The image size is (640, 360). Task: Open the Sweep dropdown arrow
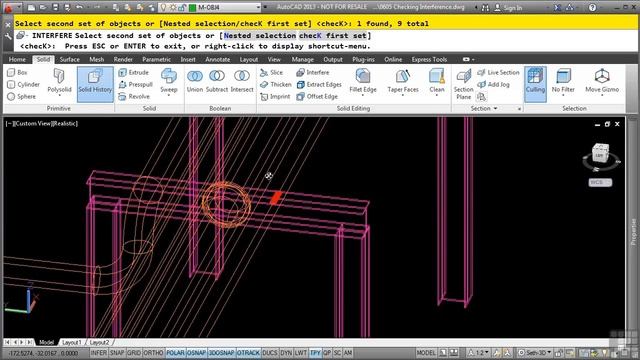(169, 96)
